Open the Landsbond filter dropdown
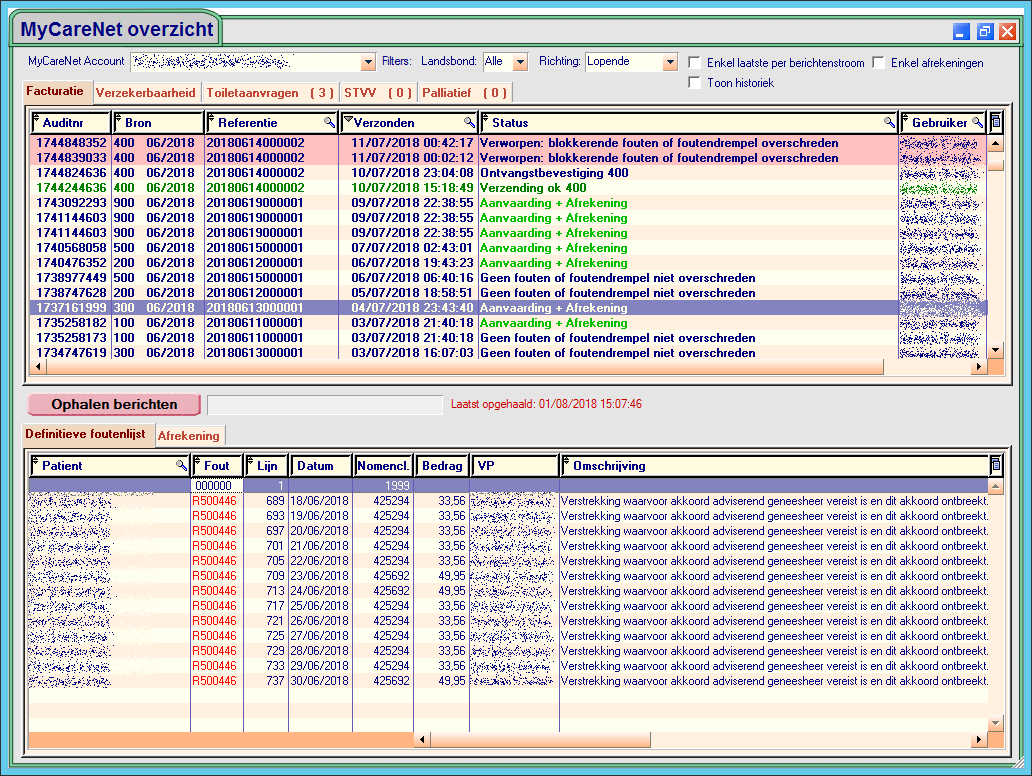Viewport: 1032px width, 776px height. pyautogui.click(x=520, y=63)
